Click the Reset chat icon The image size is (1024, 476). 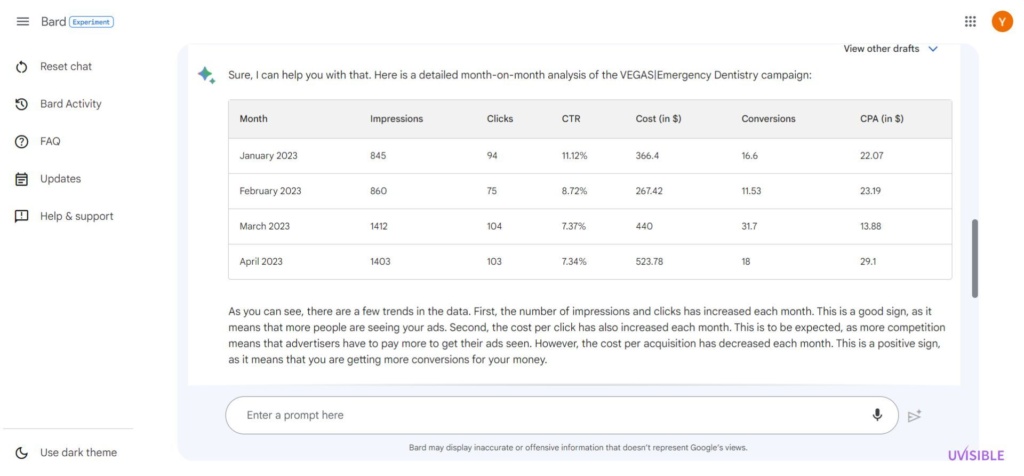22,67
